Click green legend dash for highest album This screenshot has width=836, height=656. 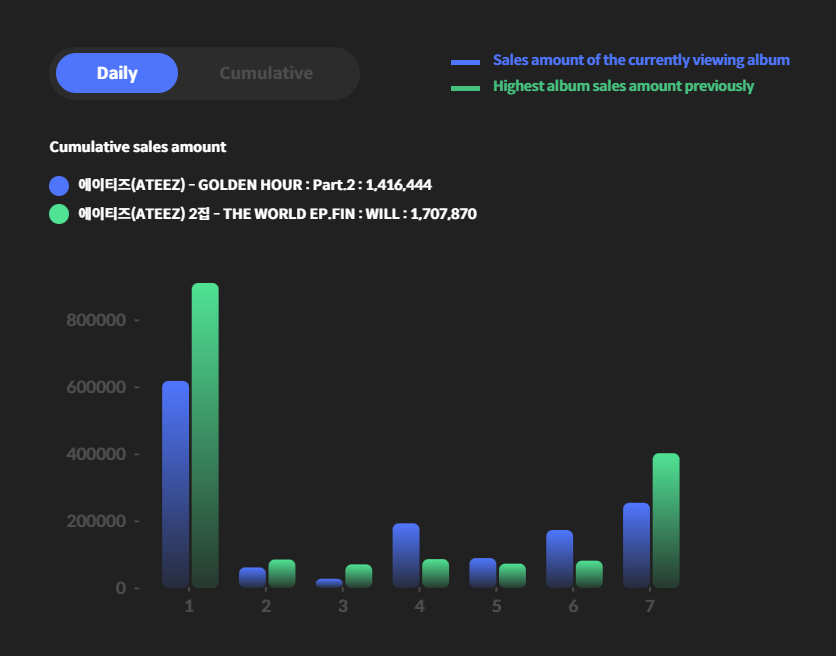point(465,88)
